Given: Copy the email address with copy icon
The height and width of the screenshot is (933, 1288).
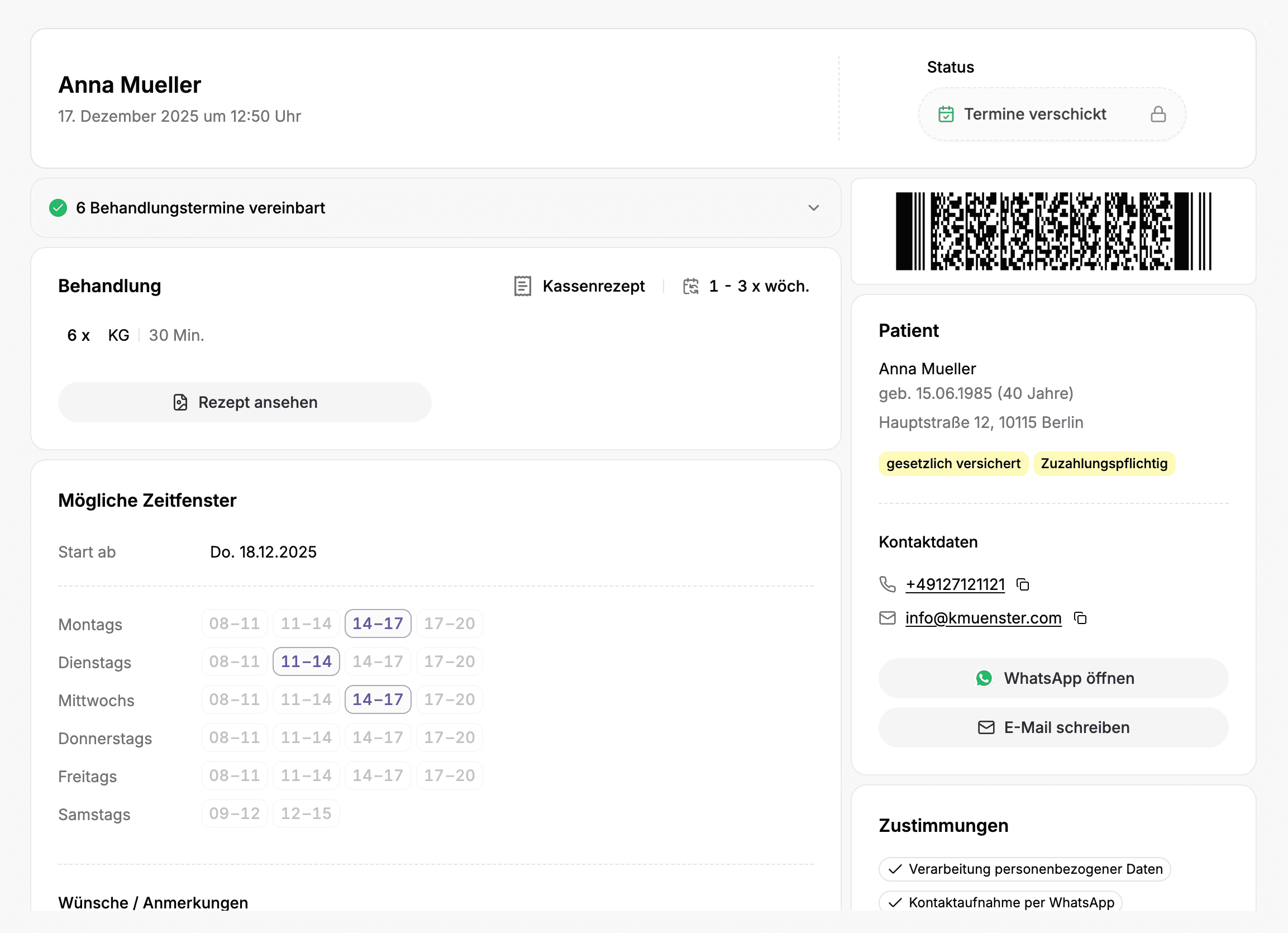Looking at the screenshot, I should (1080, 618).
